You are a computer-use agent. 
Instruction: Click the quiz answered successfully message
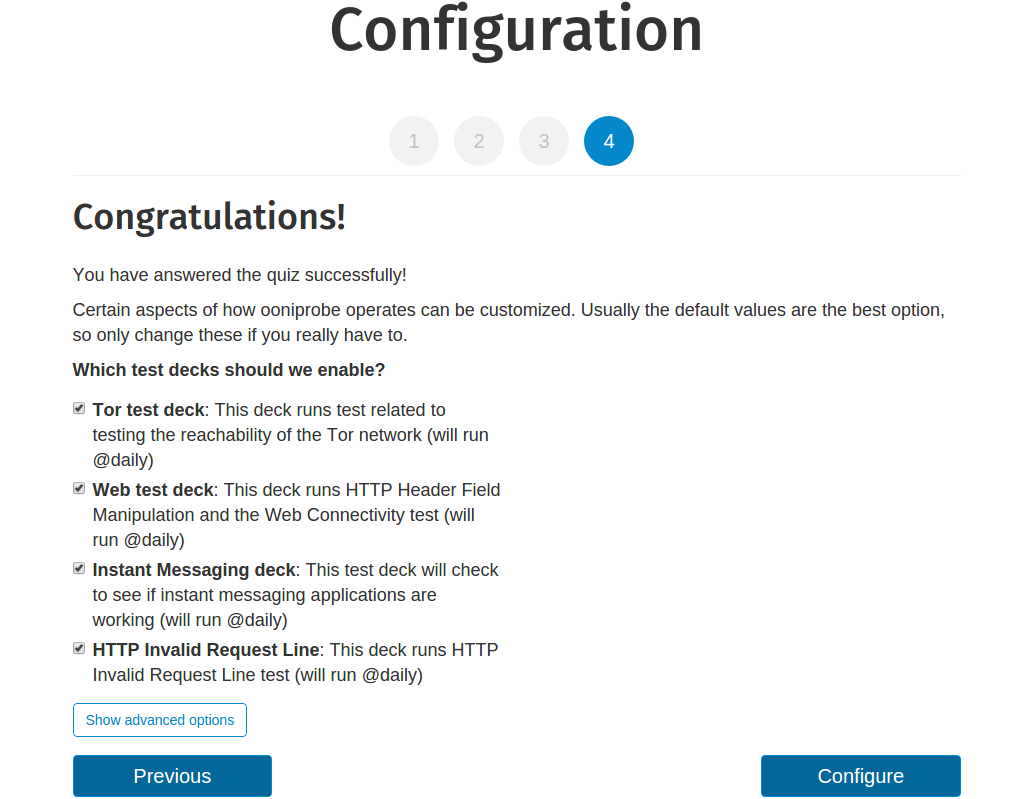click(240, 275)
